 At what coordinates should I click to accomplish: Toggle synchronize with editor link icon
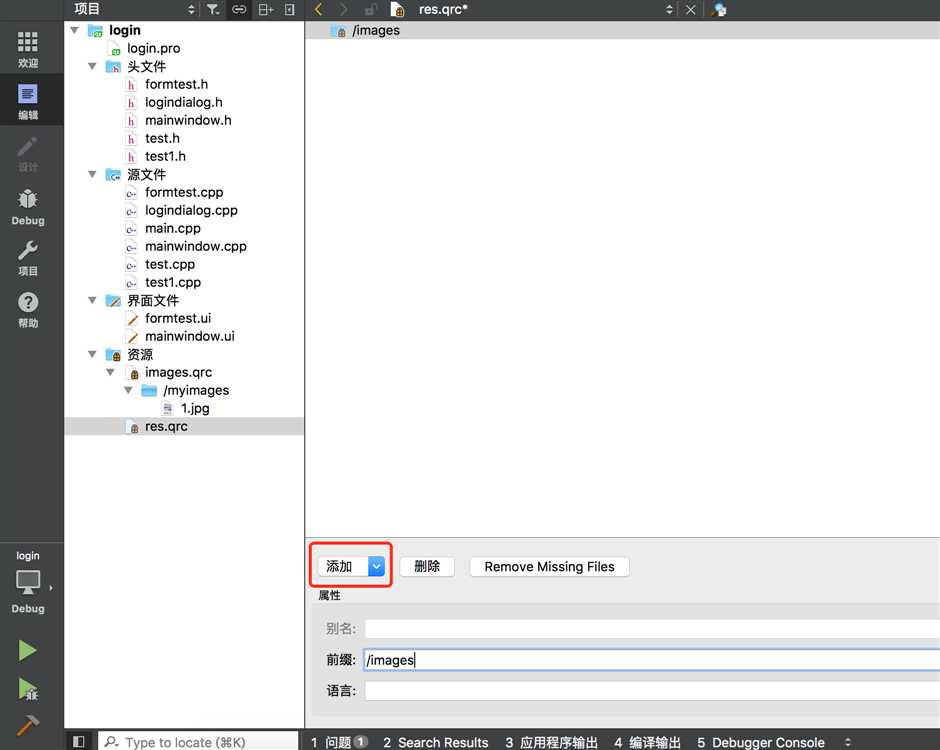click(x=239, y=9)
